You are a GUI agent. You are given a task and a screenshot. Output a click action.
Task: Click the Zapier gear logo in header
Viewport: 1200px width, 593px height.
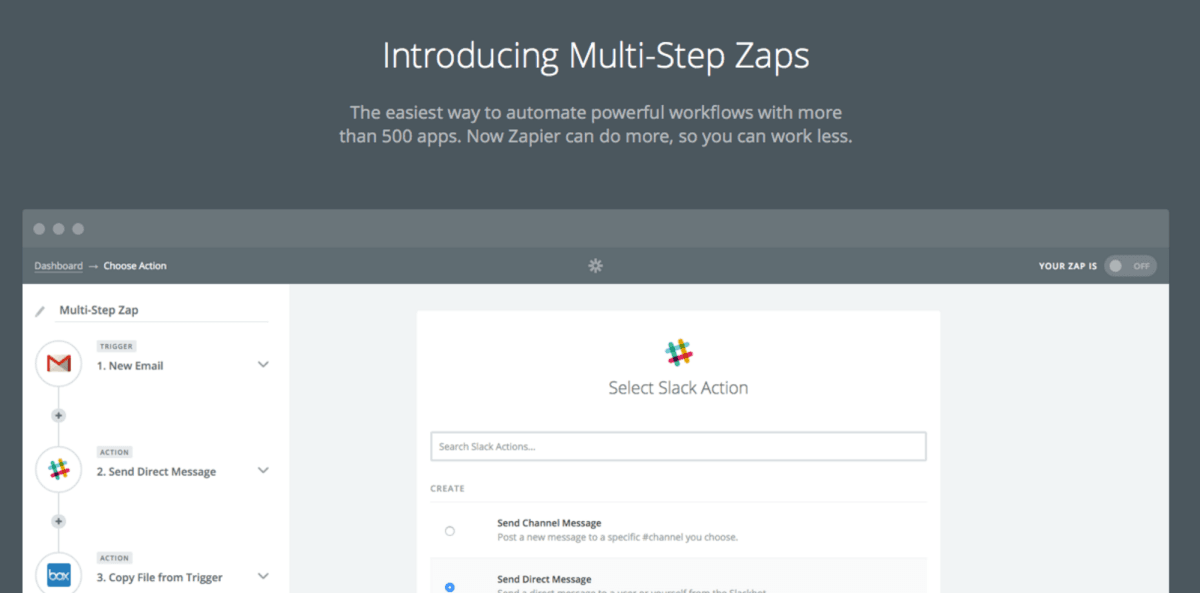click(x=596, y=266)
